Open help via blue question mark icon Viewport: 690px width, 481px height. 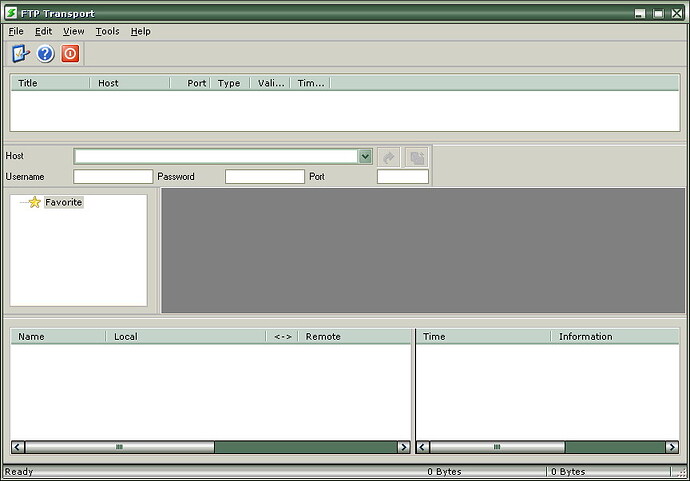point(45,54)
